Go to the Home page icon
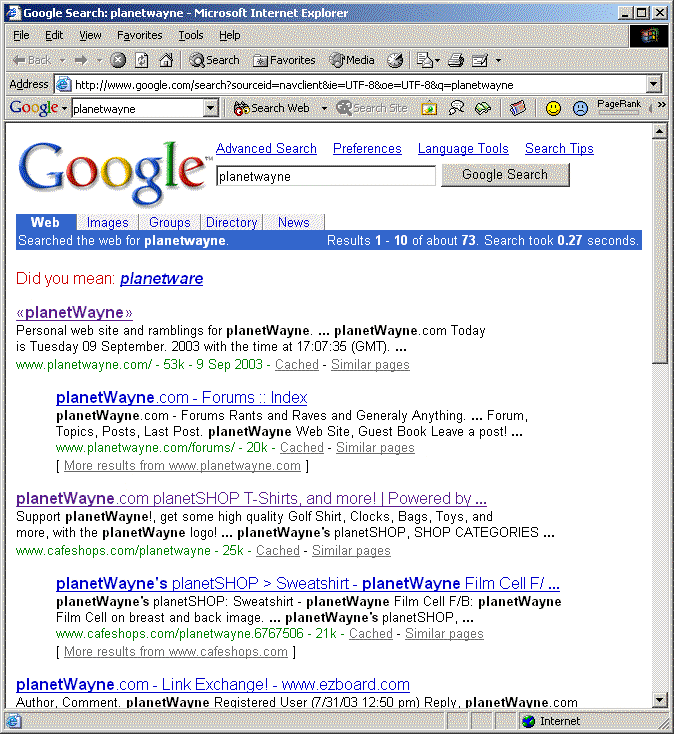The width and height of the screenshot is (674, 734). point(166,60)
